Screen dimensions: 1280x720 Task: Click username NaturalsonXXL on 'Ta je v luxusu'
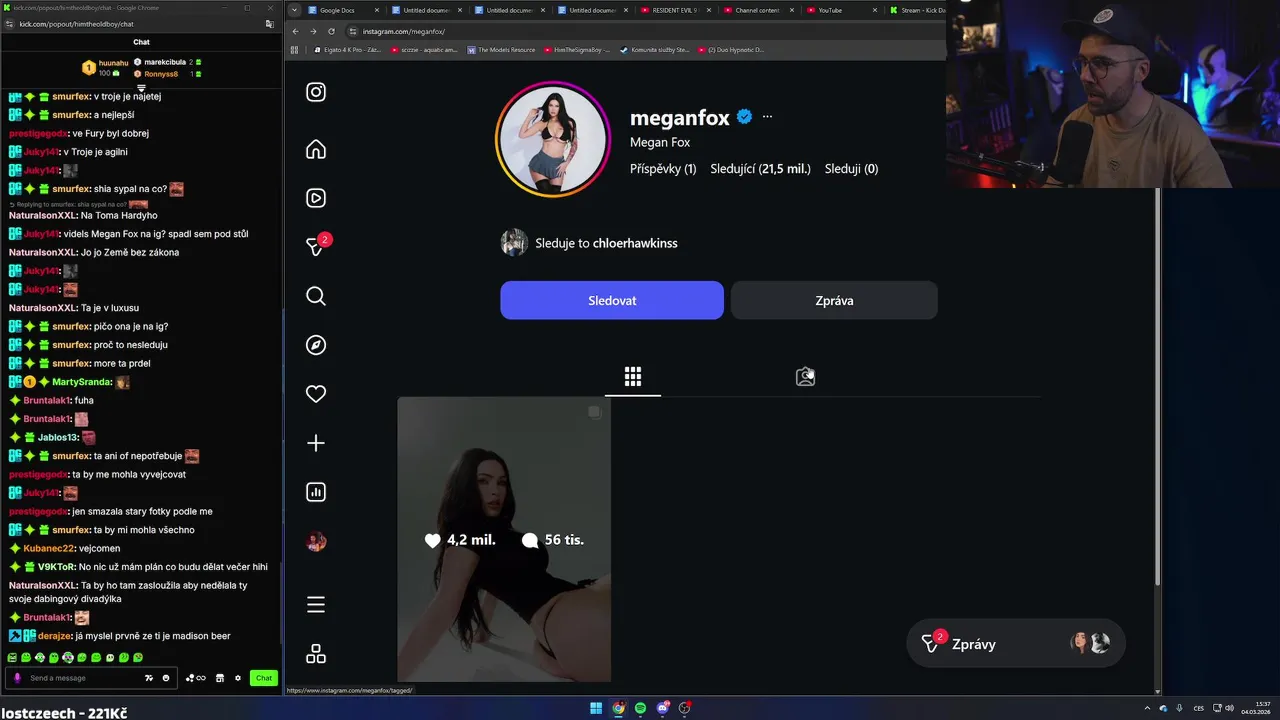click(43, 308)
